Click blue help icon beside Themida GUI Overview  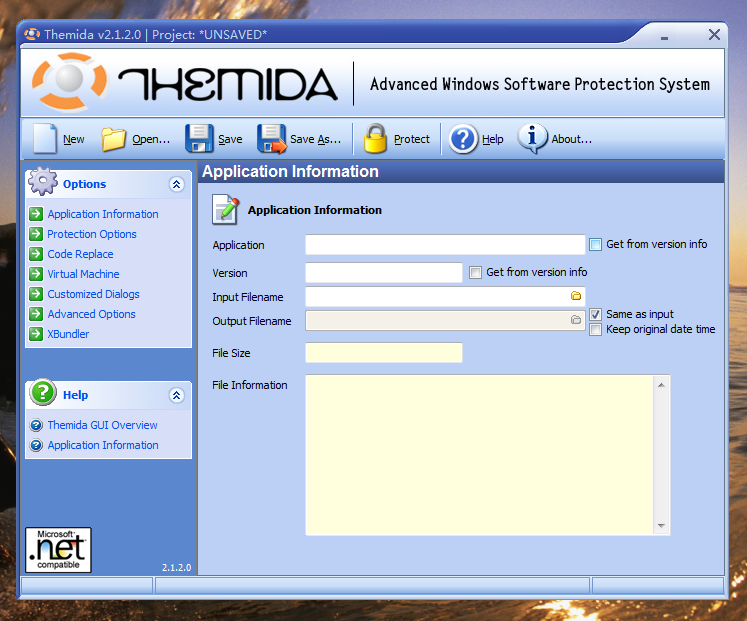point(36,425)
